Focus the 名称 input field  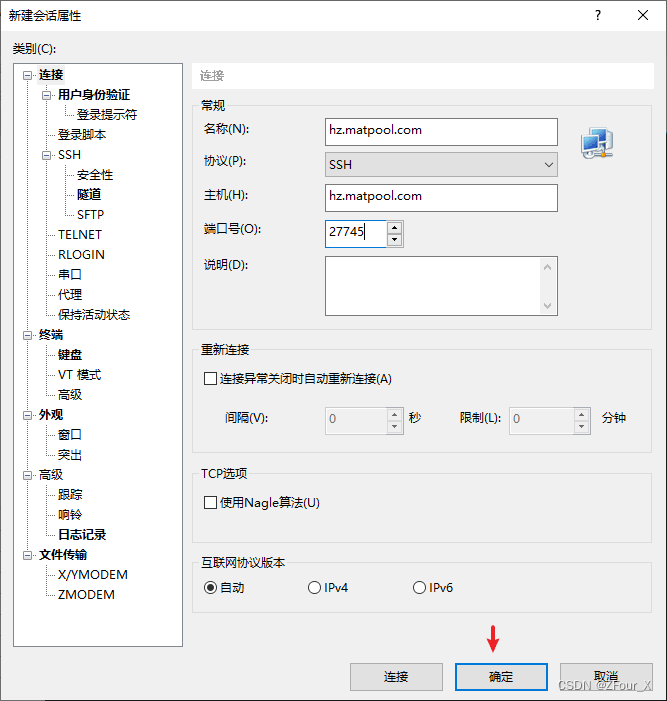click(441, 132)
